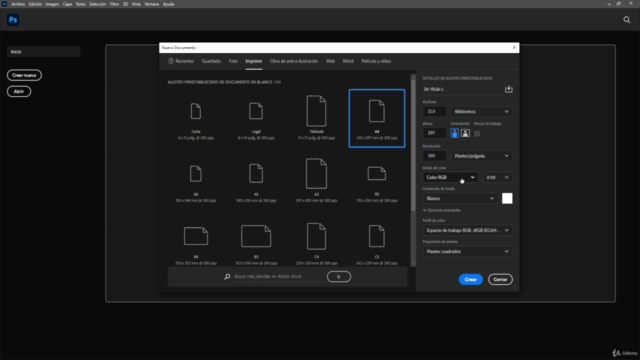Click the clock icon on Recientes tab
Image resolution: width=640 pixels, height=360 pixels.
pos(171,61)
